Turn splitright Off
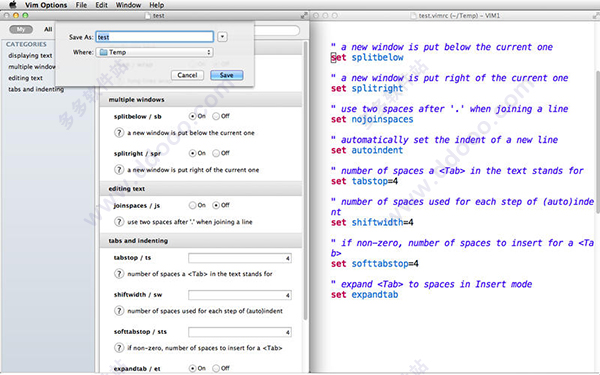Viewport: 600px width, 375px height. 216,153
